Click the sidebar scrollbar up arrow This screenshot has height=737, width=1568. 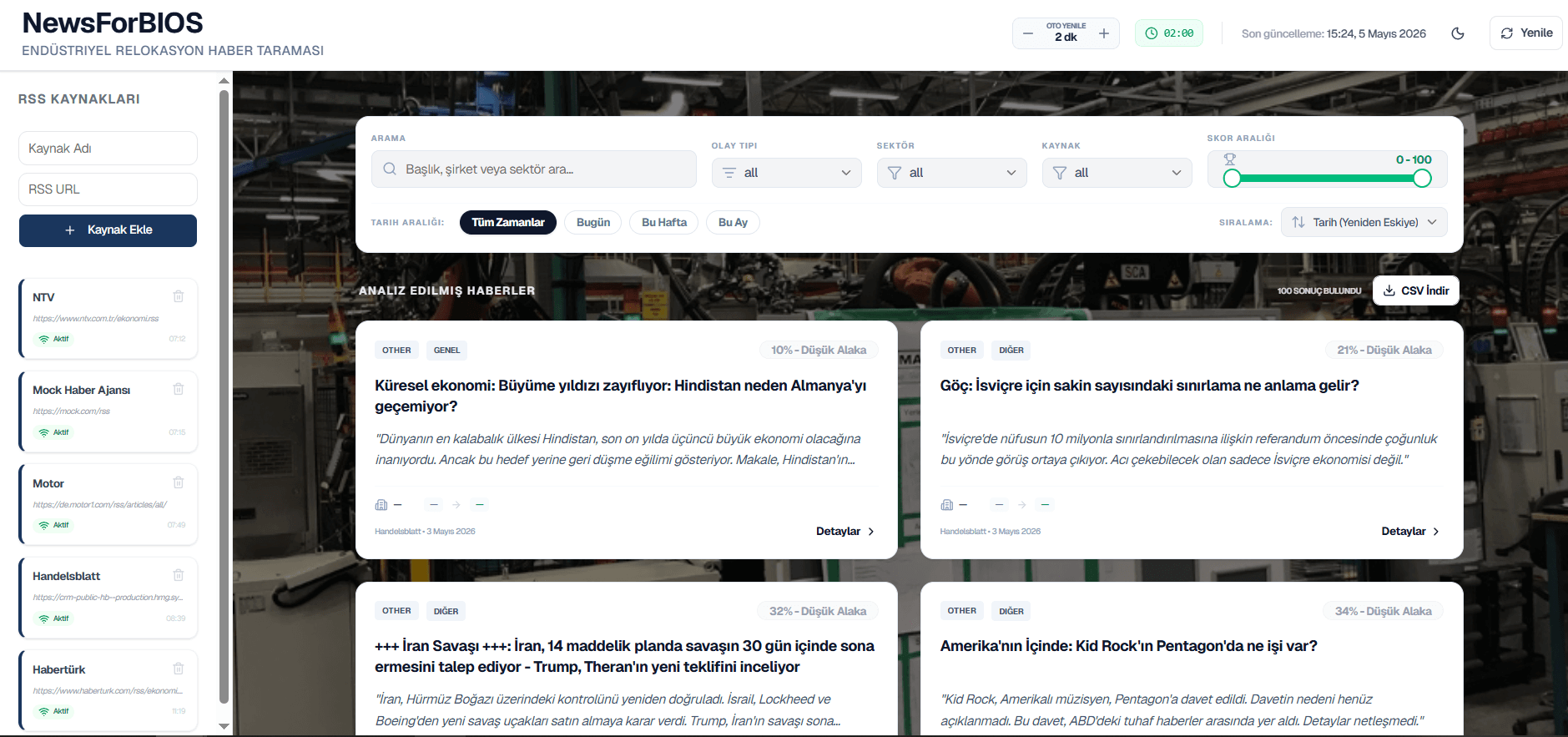(224, 81)
